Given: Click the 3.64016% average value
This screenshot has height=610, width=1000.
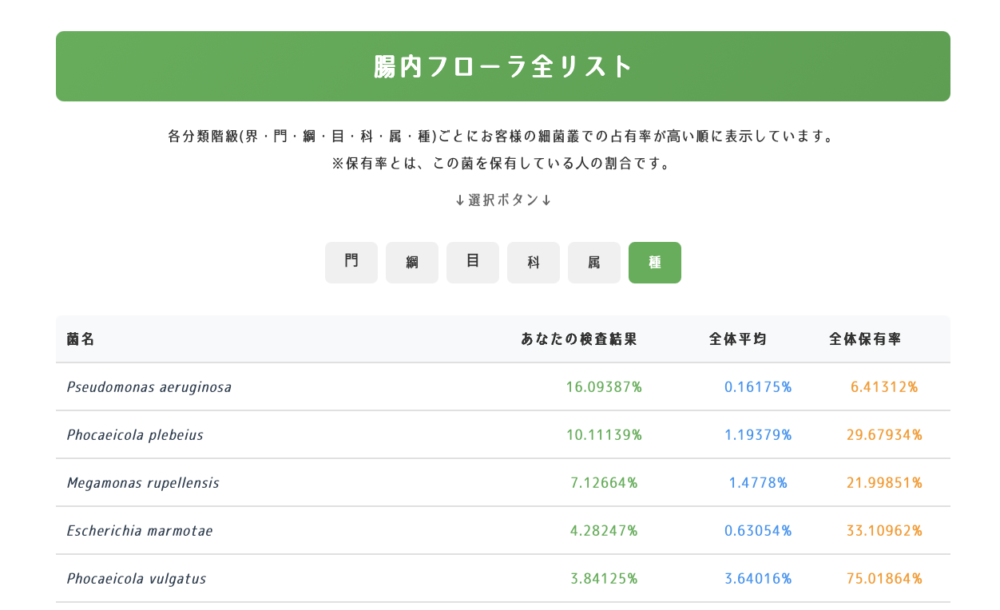Looking at the screenshot, I should (758, 579).
